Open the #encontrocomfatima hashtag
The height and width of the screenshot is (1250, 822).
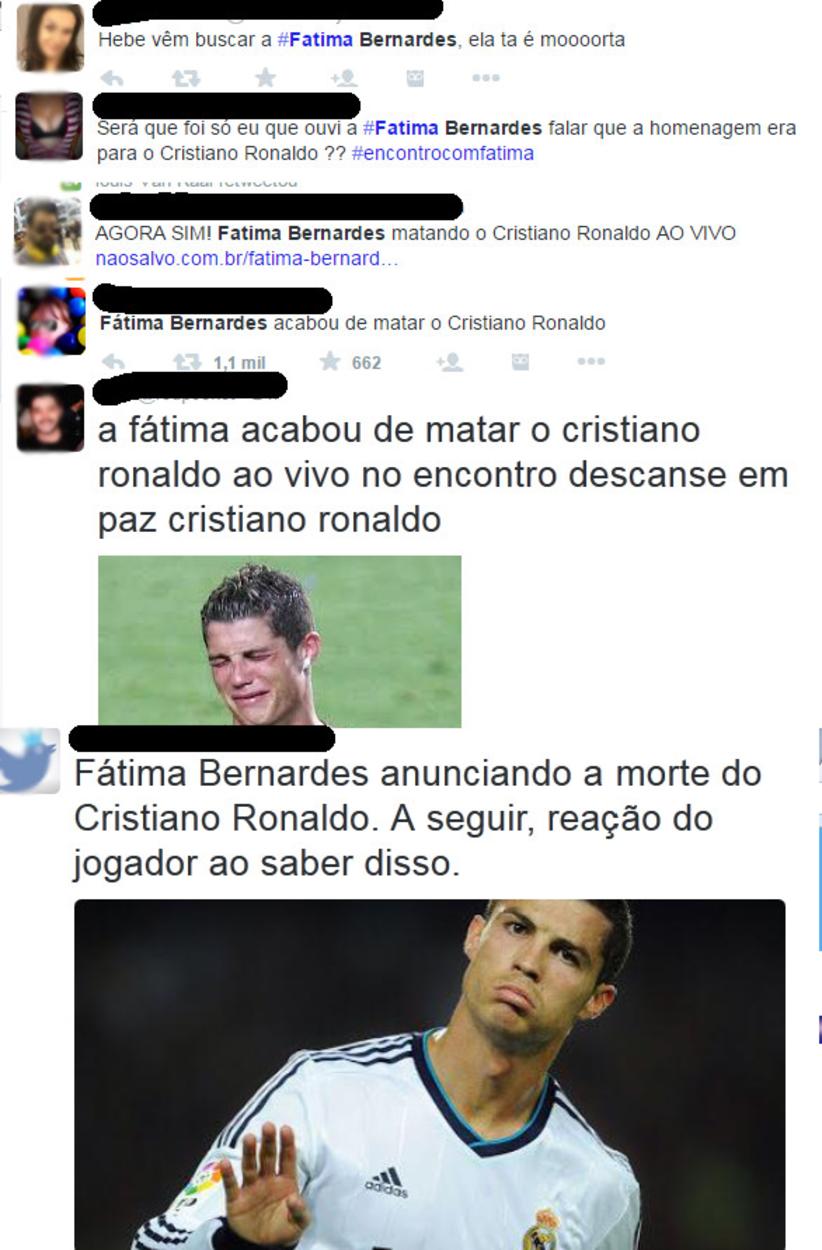click(443, 153)
